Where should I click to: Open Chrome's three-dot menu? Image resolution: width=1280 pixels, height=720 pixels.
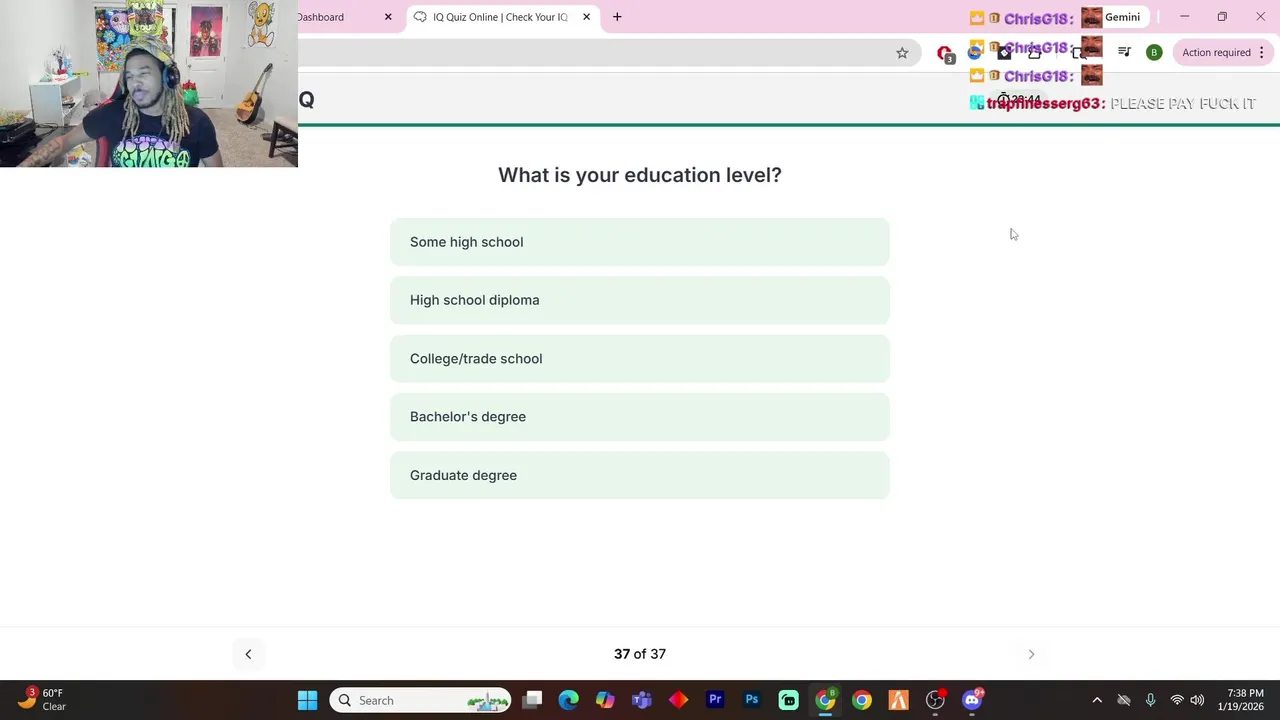(1262, 52)
